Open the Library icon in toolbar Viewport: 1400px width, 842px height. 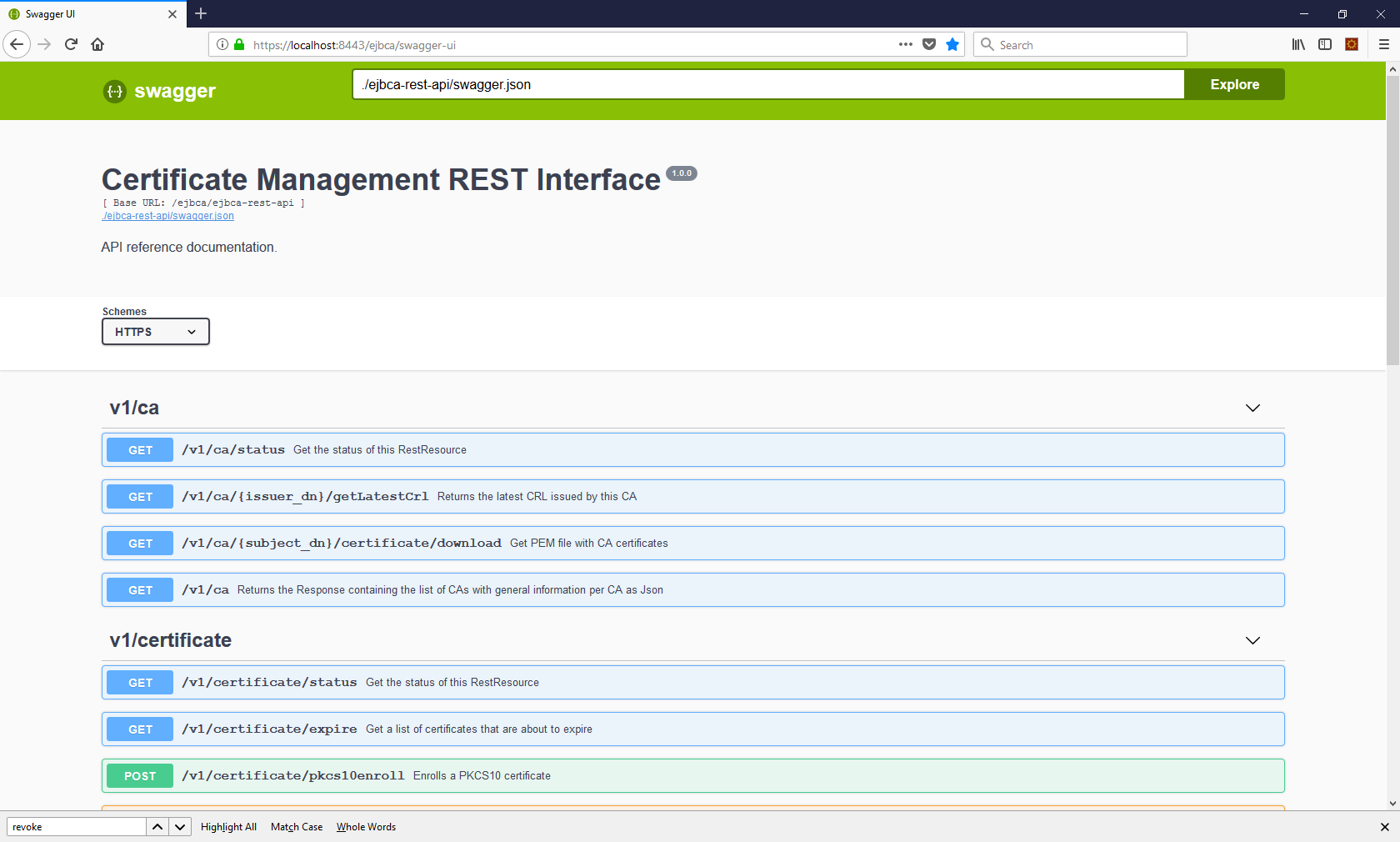click(1298, 44)
